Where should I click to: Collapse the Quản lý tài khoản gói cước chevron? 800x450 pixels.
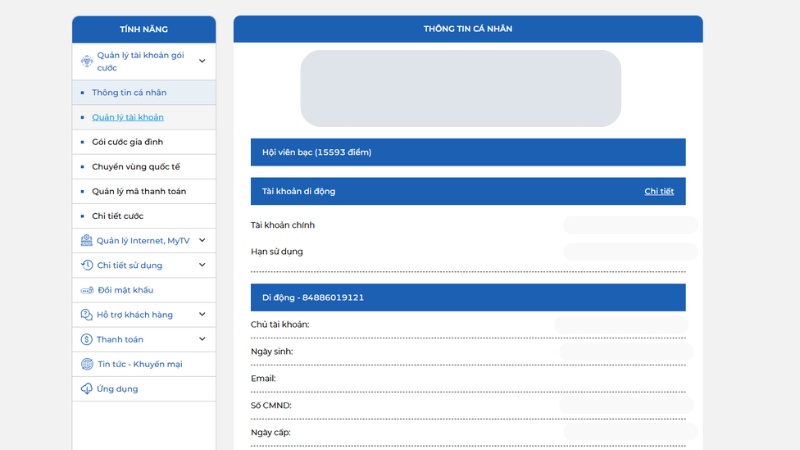[202, 61]
